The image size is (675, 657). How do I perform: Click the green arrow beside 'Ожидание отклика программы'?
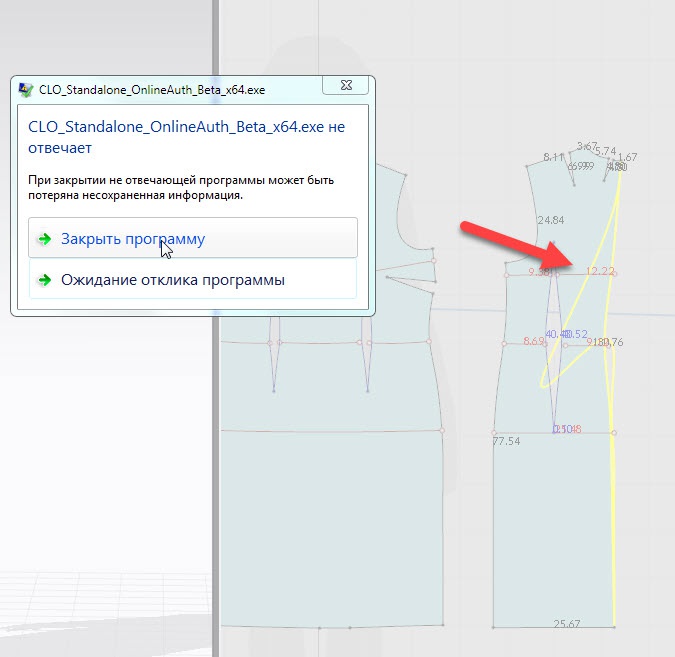point(44,280)
